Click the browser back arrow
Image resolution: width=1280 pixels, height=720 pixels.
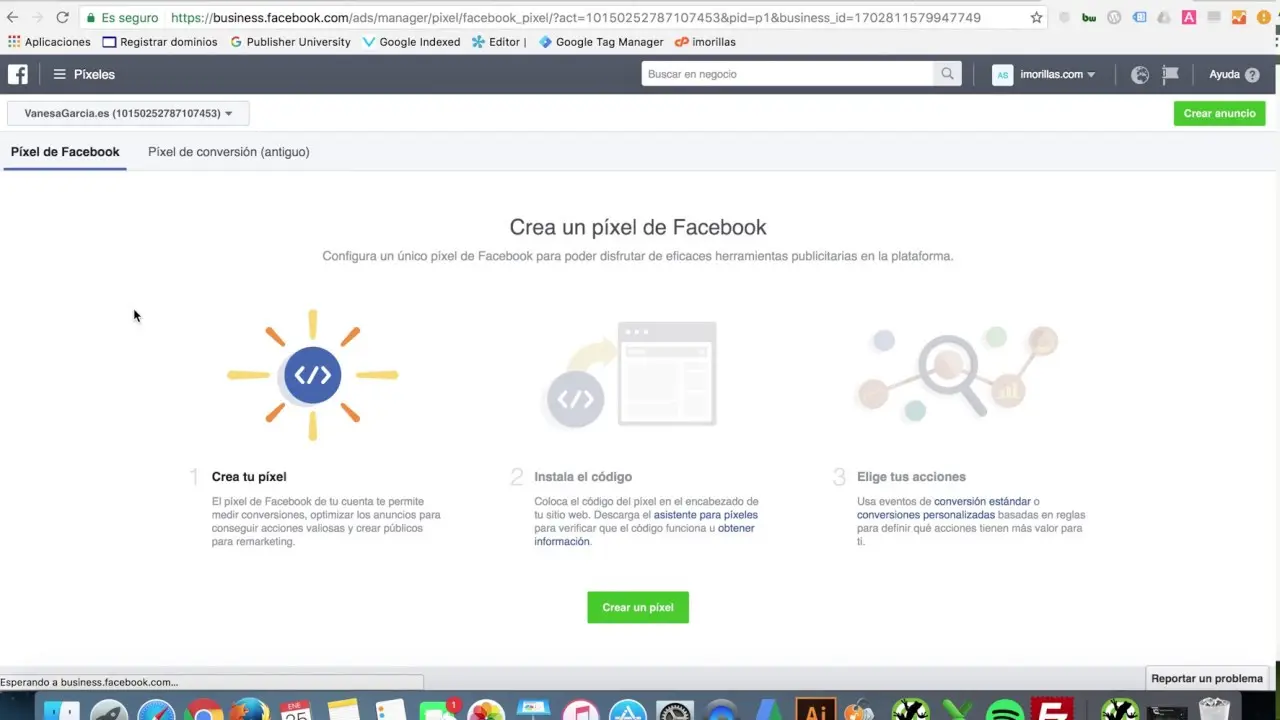point(12,17)
